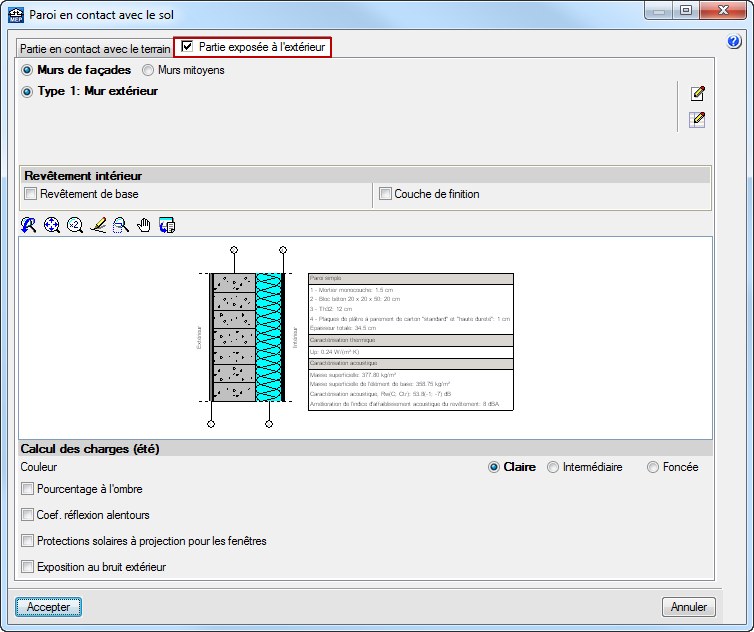The height and width of the screenshot is (632, 754).
Task: Maximize the dialog window
Action: pyautogui.click(x=686, y=11)
